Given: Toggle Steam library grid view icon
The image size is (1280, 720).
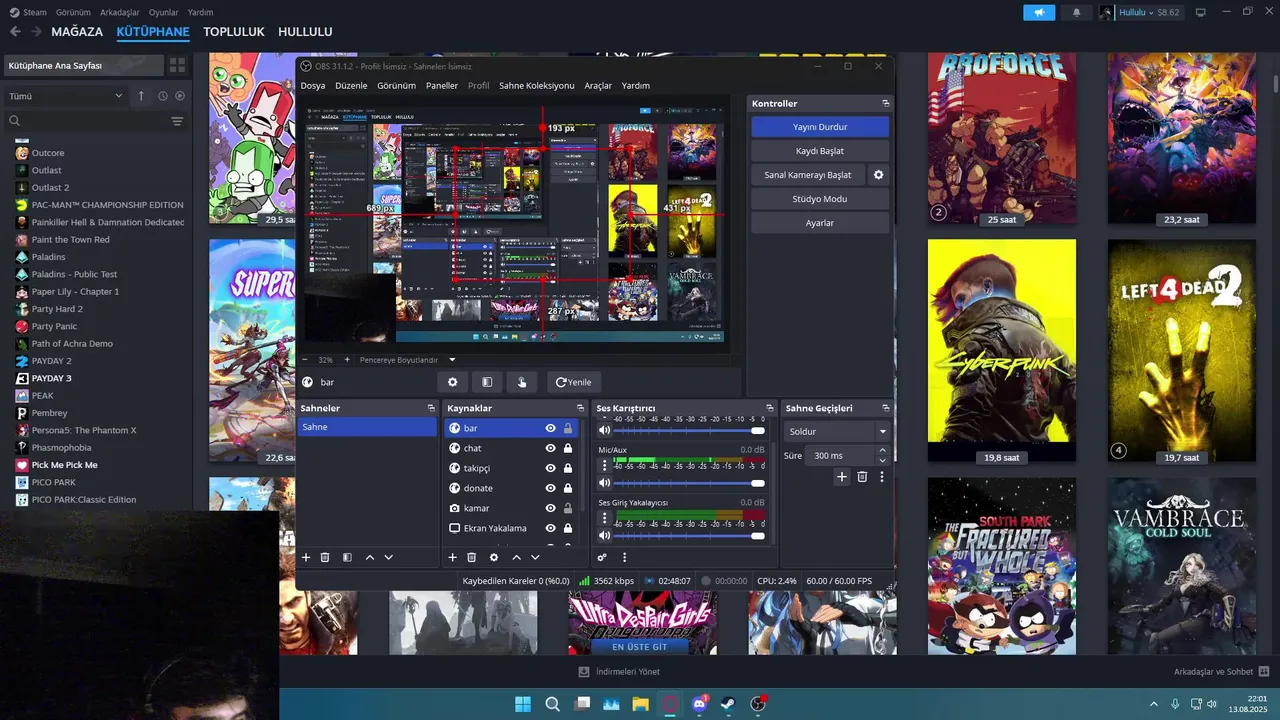Looking at the screenshot, I should [x=177, y=65].
